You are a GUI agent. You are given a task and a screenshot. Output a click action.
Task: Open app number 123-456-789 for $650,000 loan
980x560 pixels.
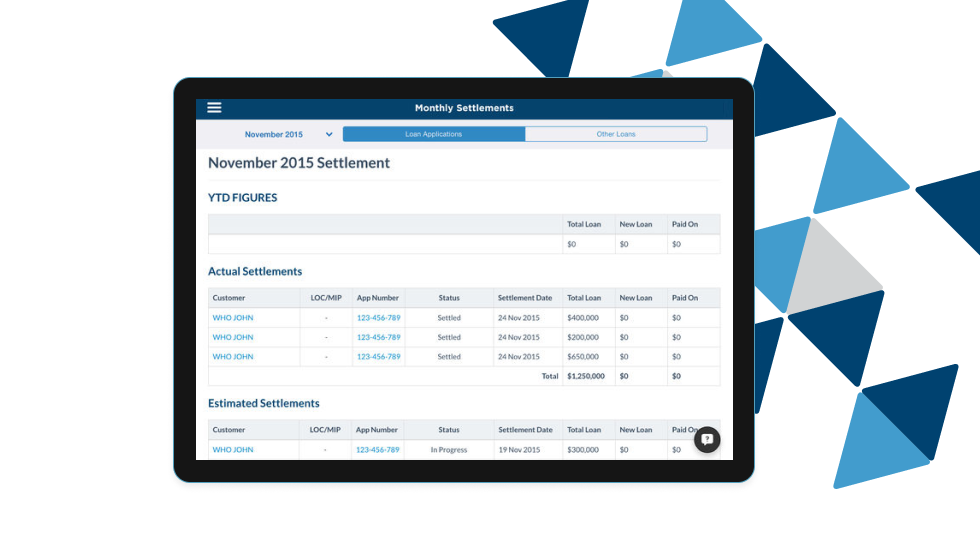click(378, 356)
